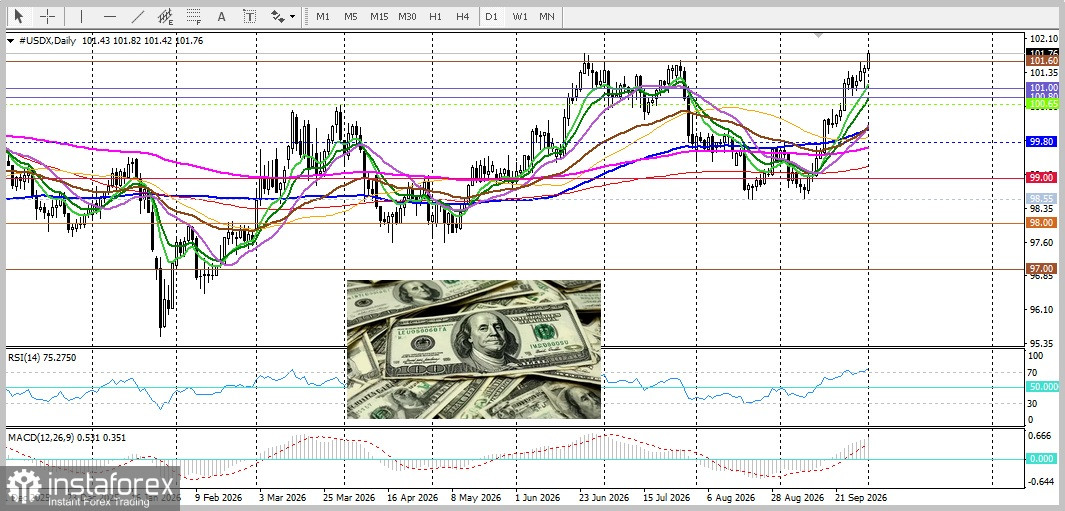Click the 3 Mar 2026 date label
The width and height of the screenshot is (1065, 511).
(282, 497)
